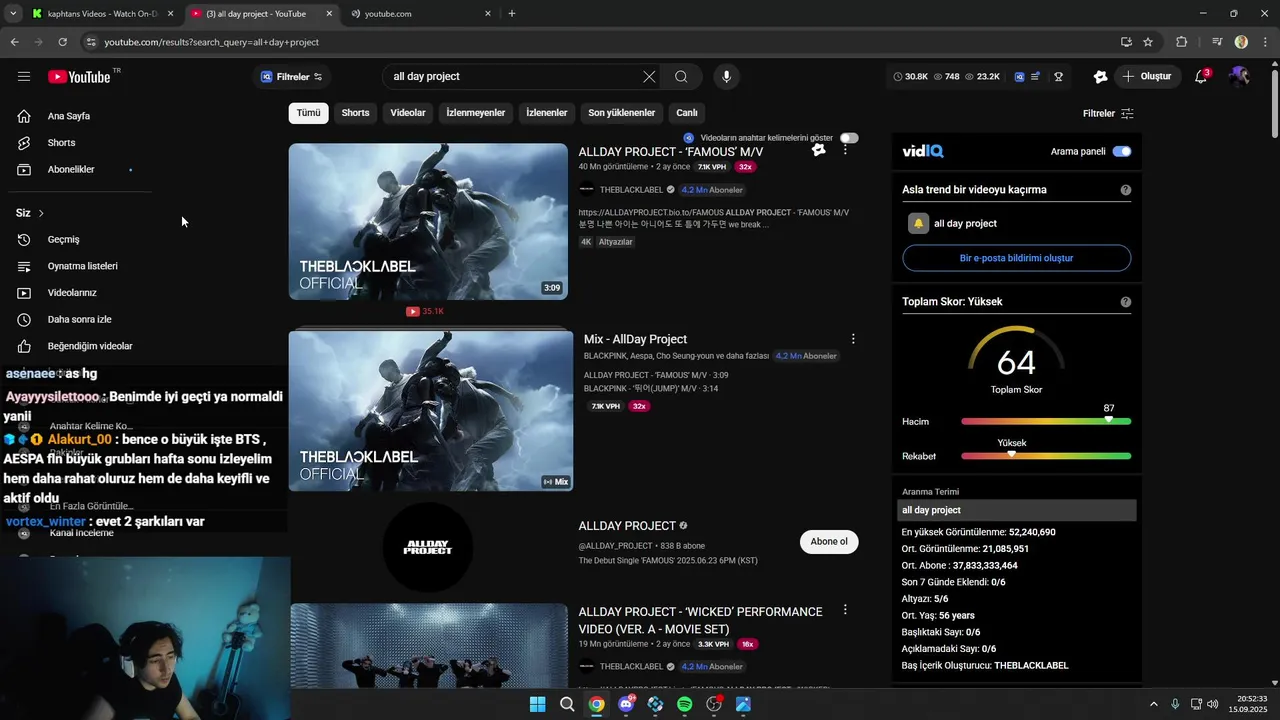The height and width of the screenshot is (720, 1280).
Task: Open the vidIQ checklist icon in header
Action: point(1036,77)
